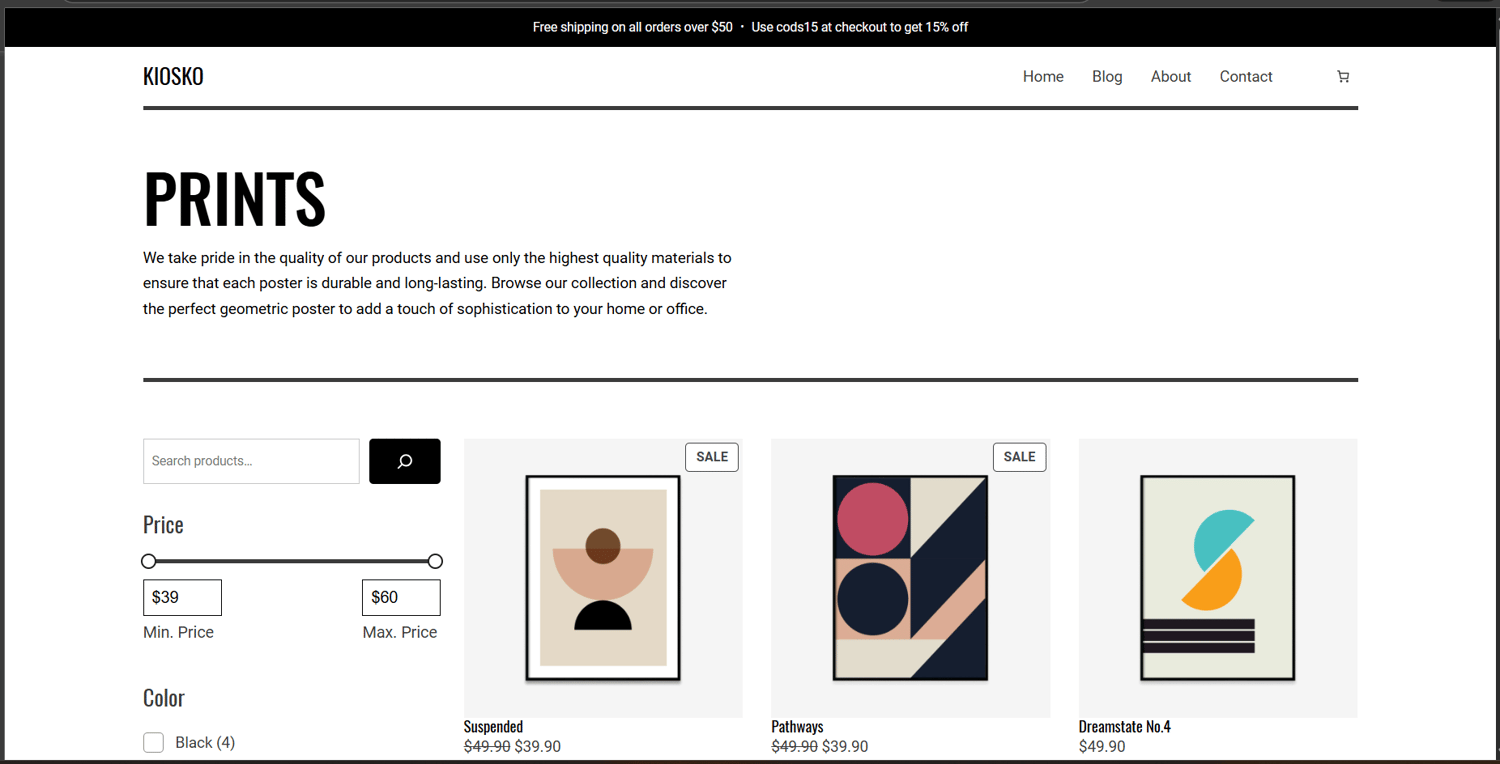Click the KIOSKO logo
This screenshot has height=764, width=1500.
point(173,76)
